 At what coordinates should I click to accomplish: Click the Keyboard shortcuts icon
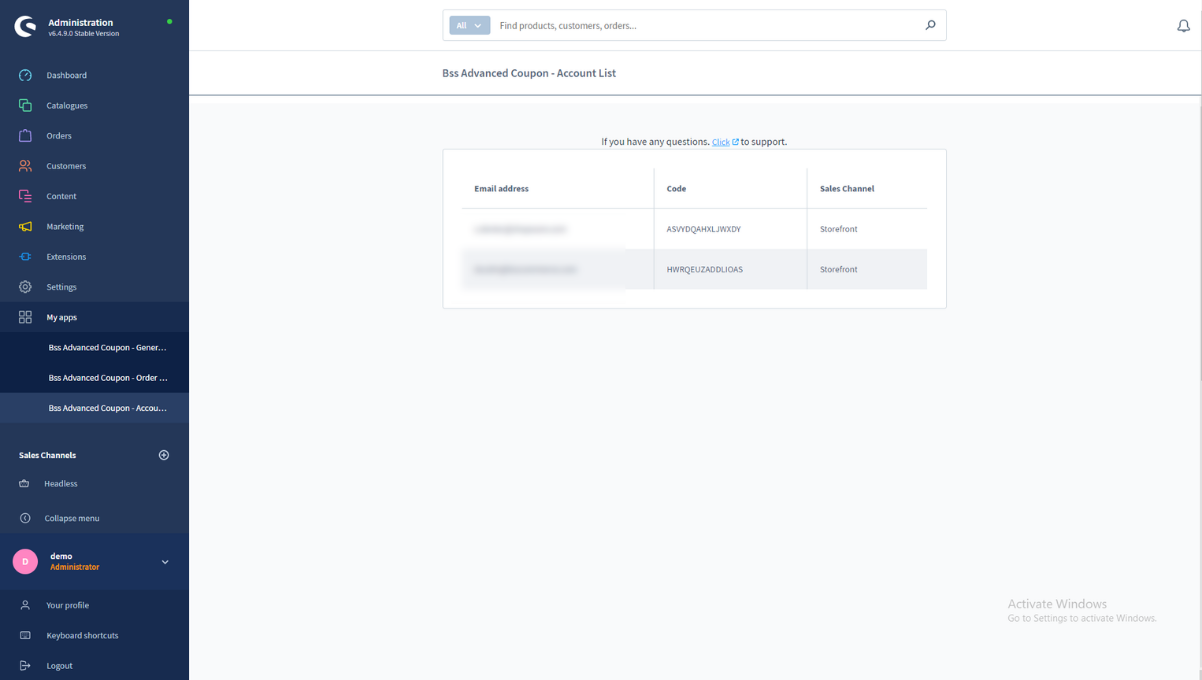pos(25,636)
